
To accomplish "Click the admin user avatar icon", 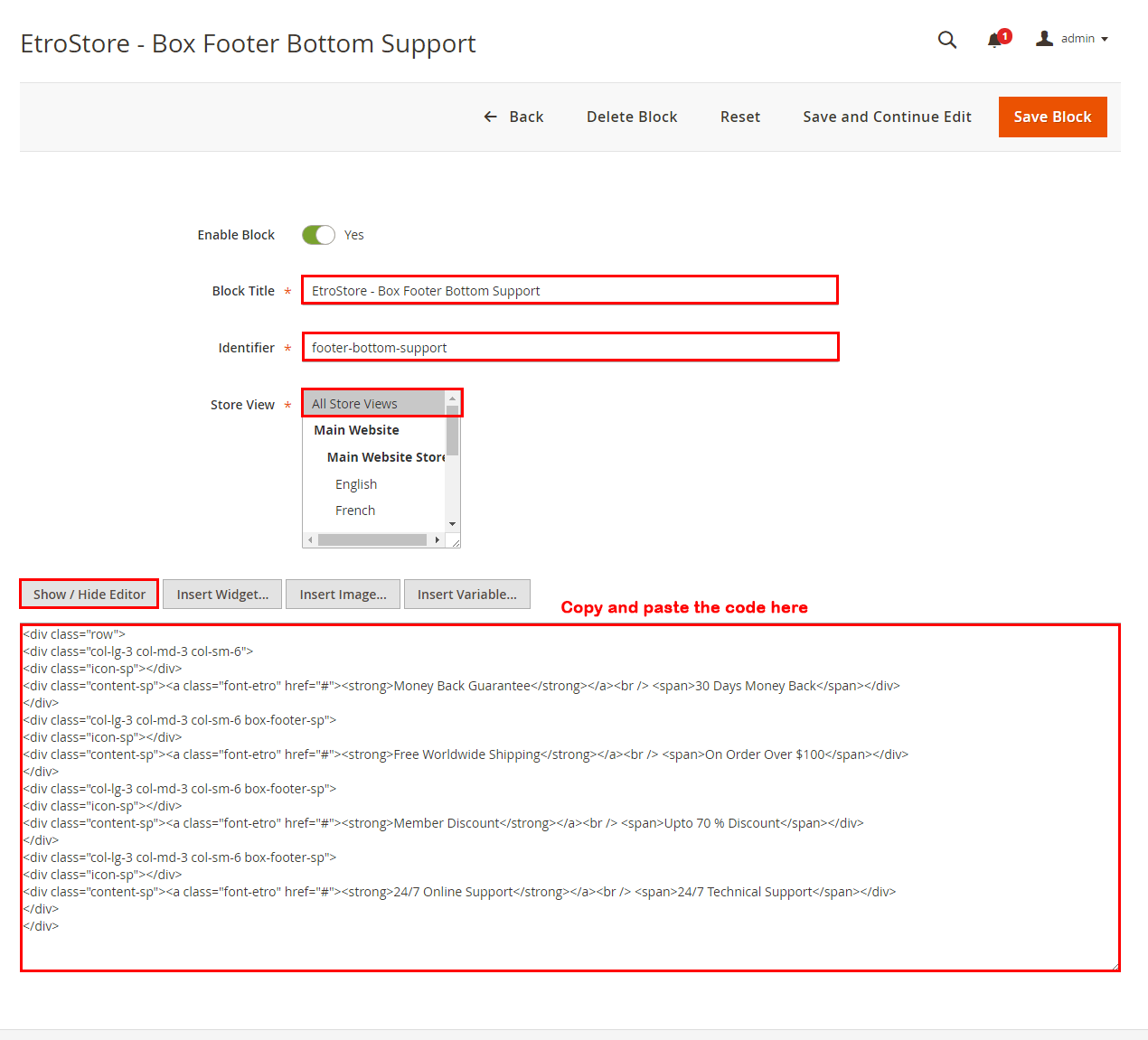I will pyautogui.click(x=1044, y=39).
